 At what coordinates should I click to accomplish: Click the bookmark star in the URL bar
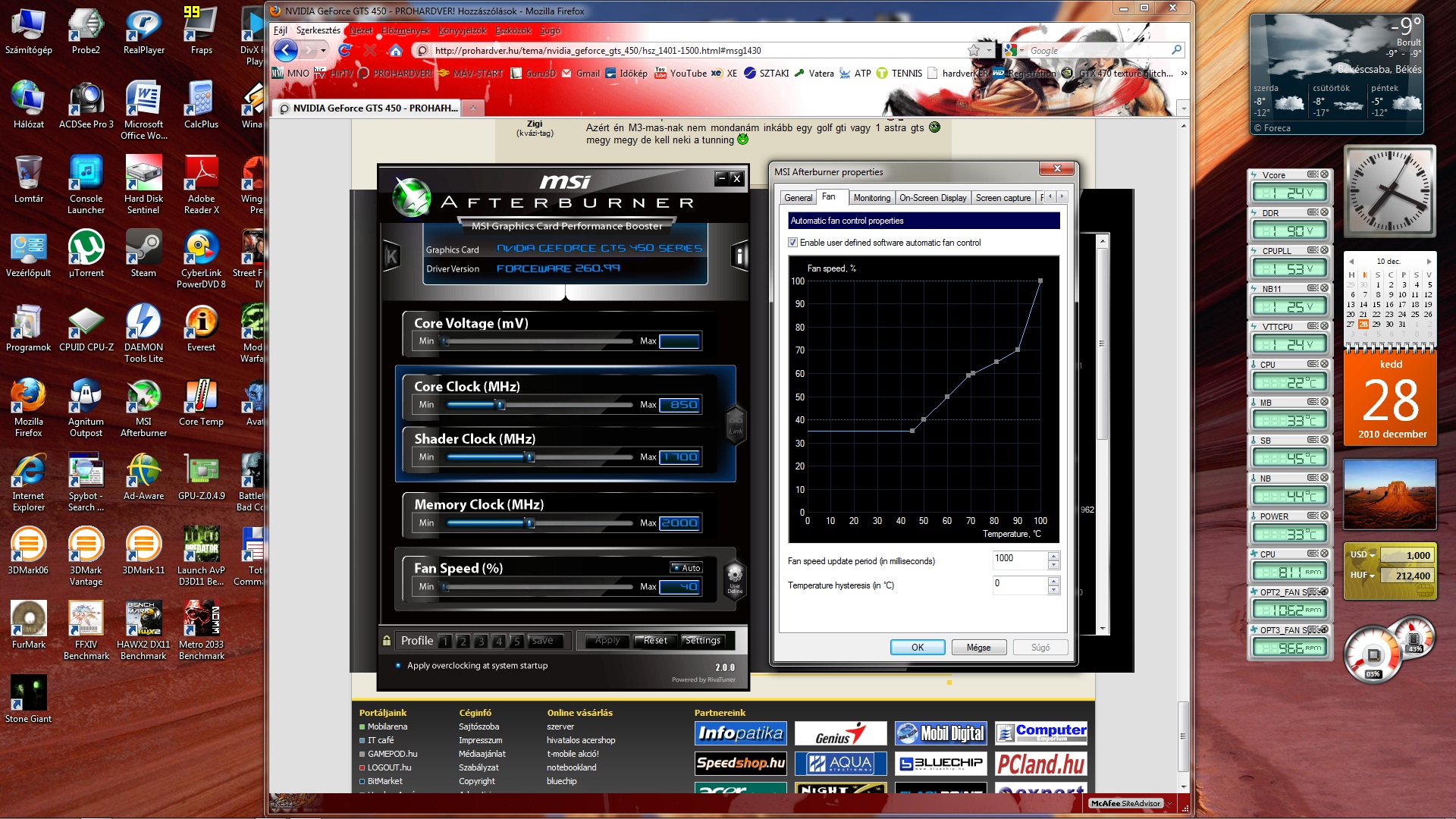click(x=974, y=51)
